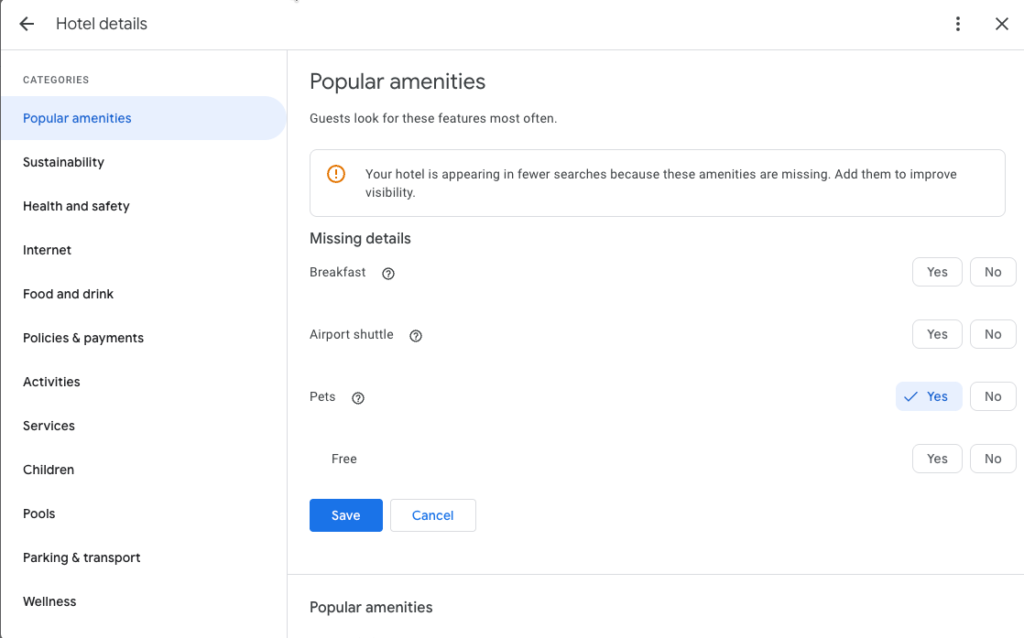The image size is (1024, 638).
Task: Select Yes for Breakfast
Action: 937,272
